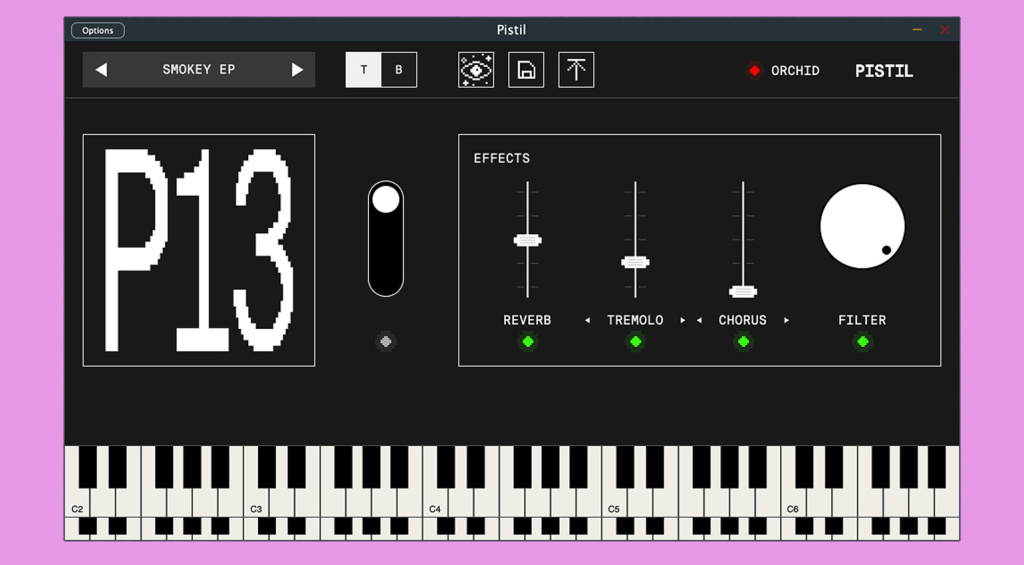
Task: Disable the Tremolo effect LED
Action: tap(635, 342)
